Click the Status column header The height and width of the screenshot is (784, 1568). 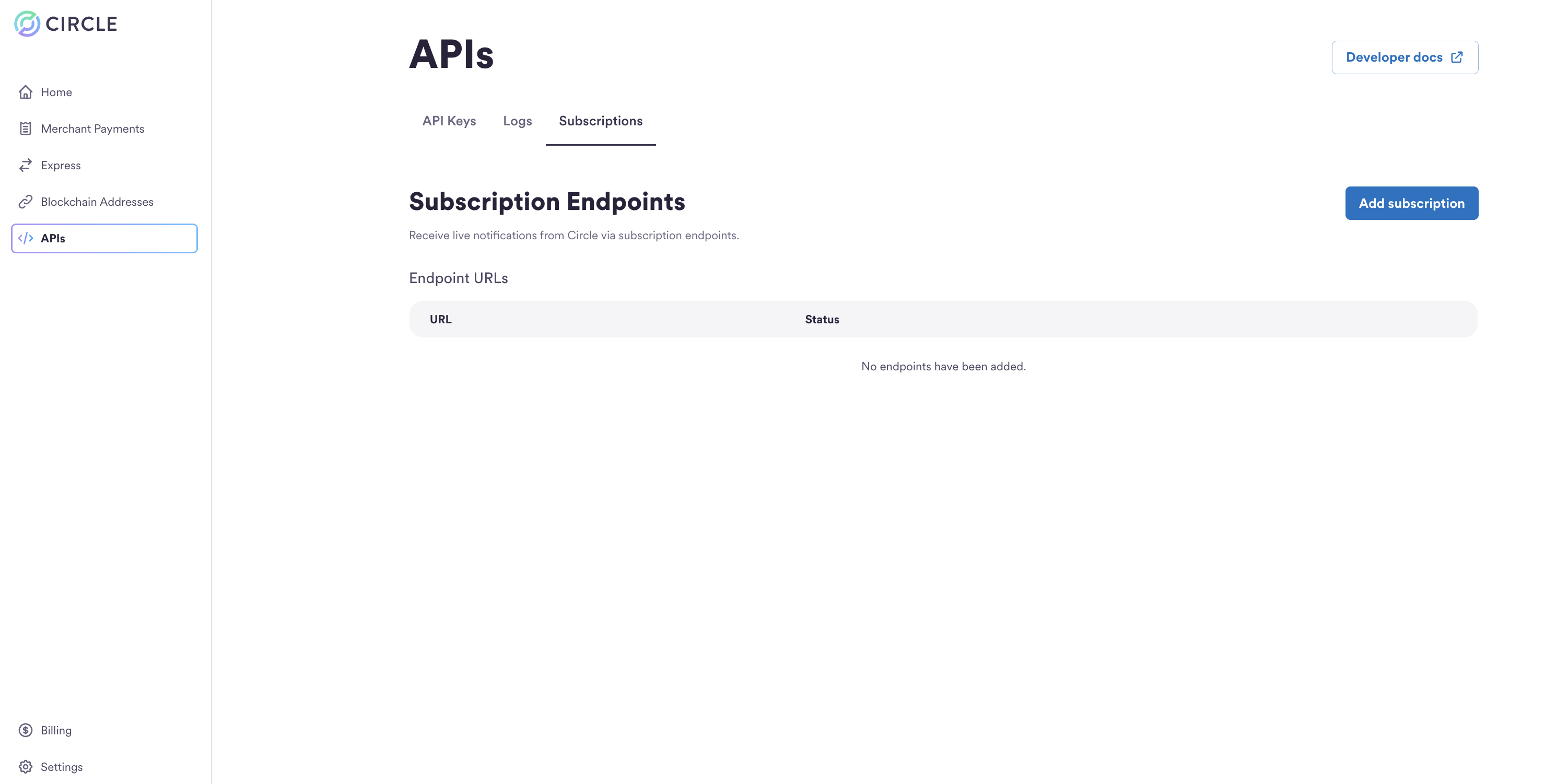(x=822, y=319)
